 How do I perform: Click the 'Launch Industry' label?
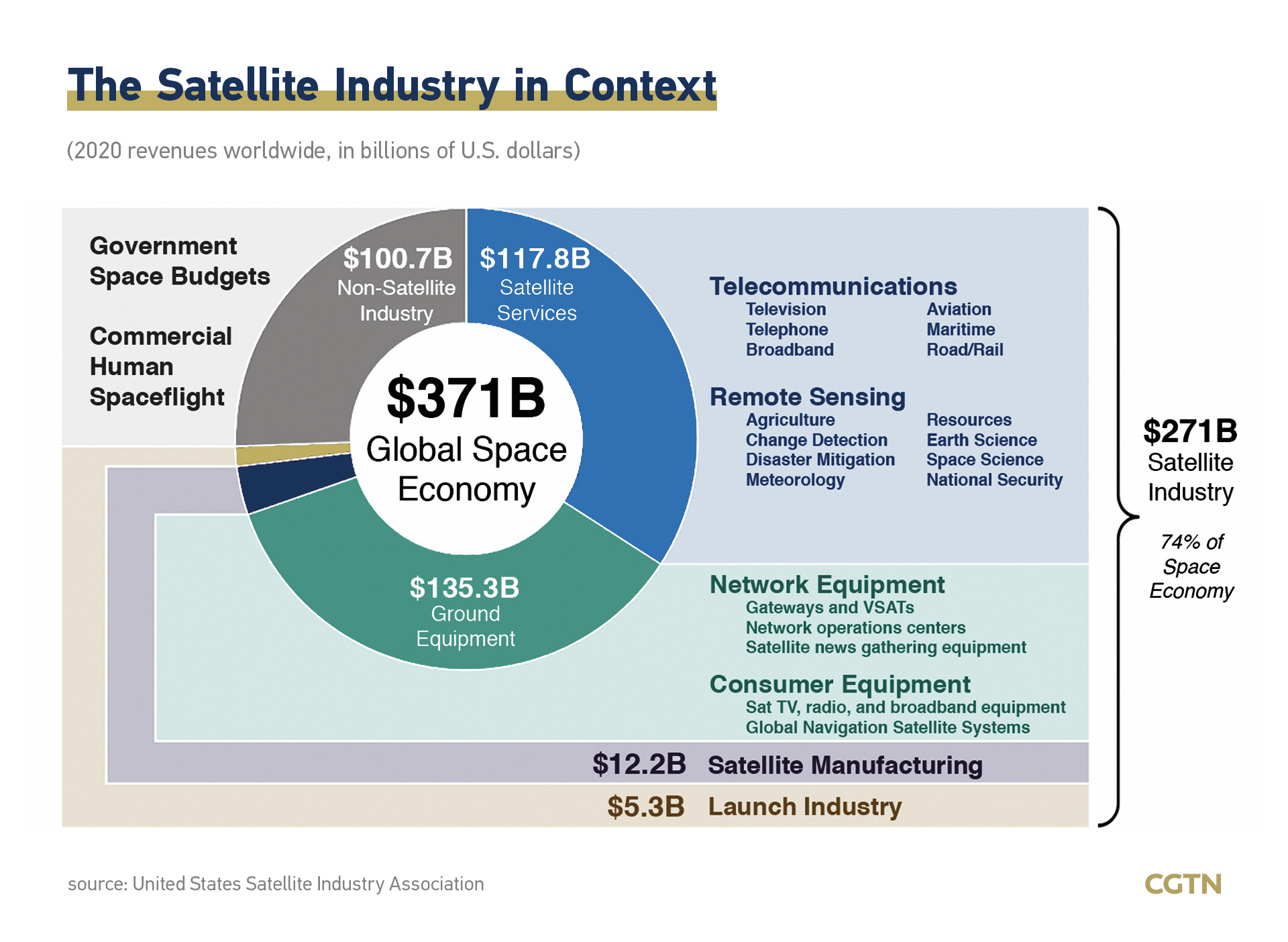click(805, 806)
